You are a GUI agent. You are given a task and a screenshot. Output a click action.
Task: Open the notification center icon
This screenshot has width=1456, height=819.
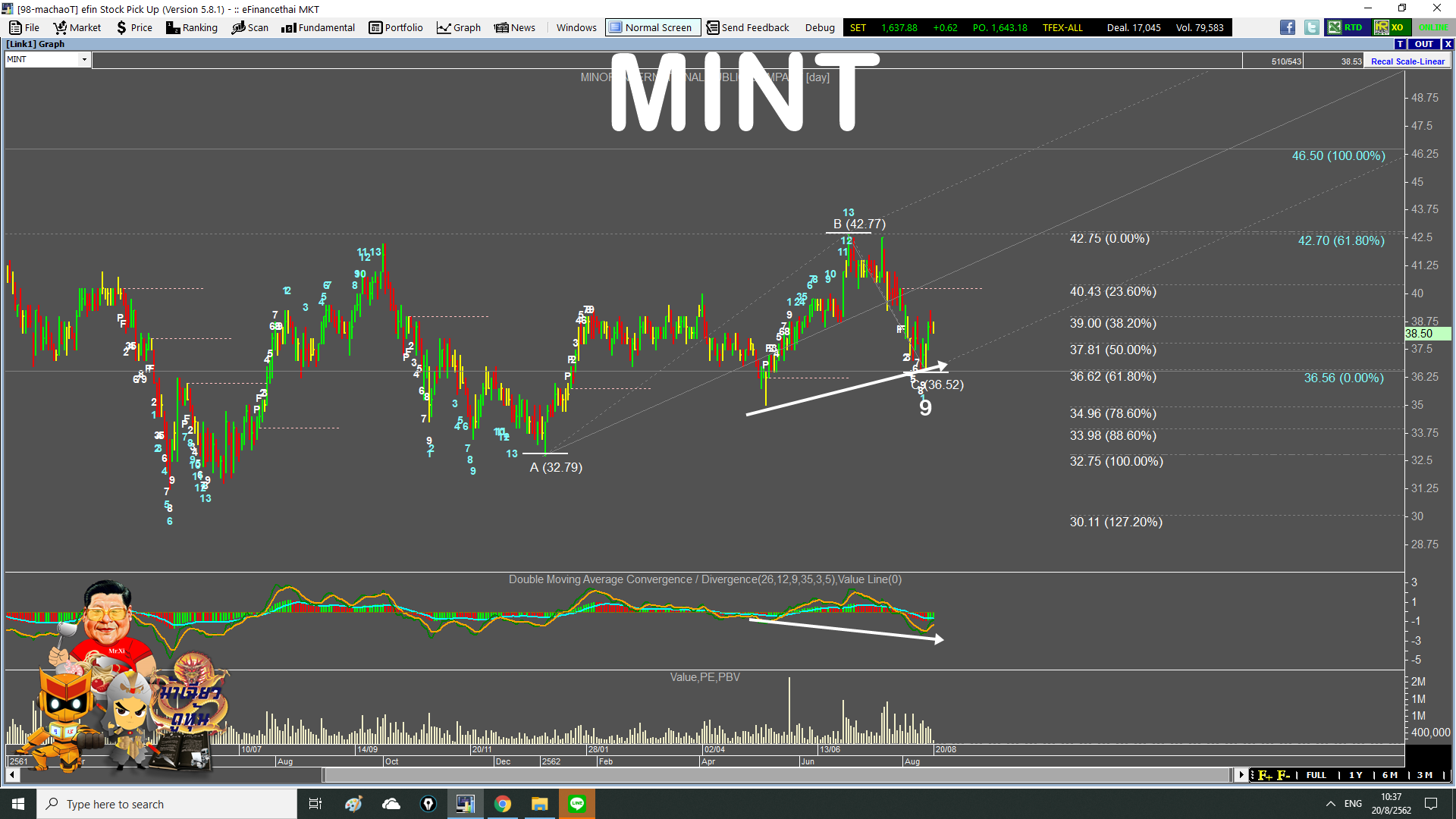1431,804
